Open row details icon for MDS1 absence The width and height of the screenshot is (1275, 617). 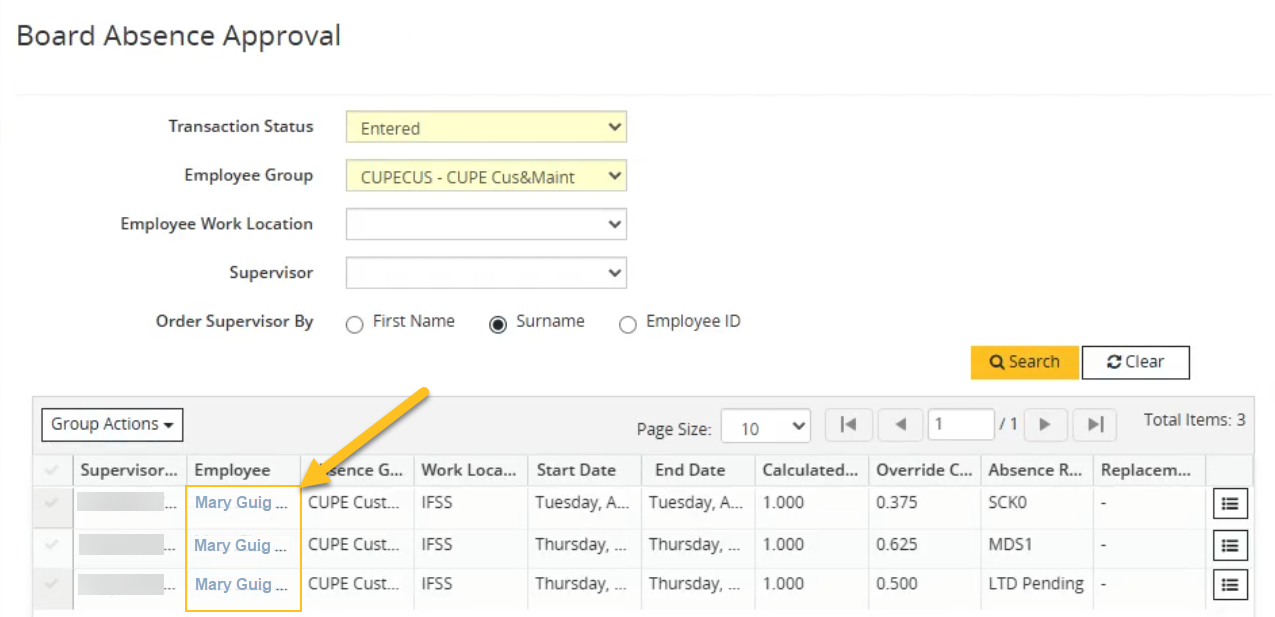click(1229, 545)
